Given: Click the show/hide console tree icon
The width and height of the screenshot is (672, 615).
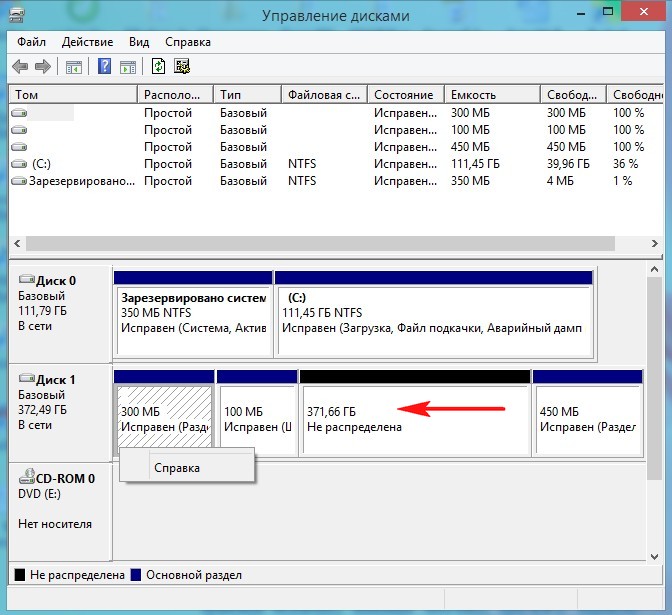Looking at the screenshot, I should 73,67.
